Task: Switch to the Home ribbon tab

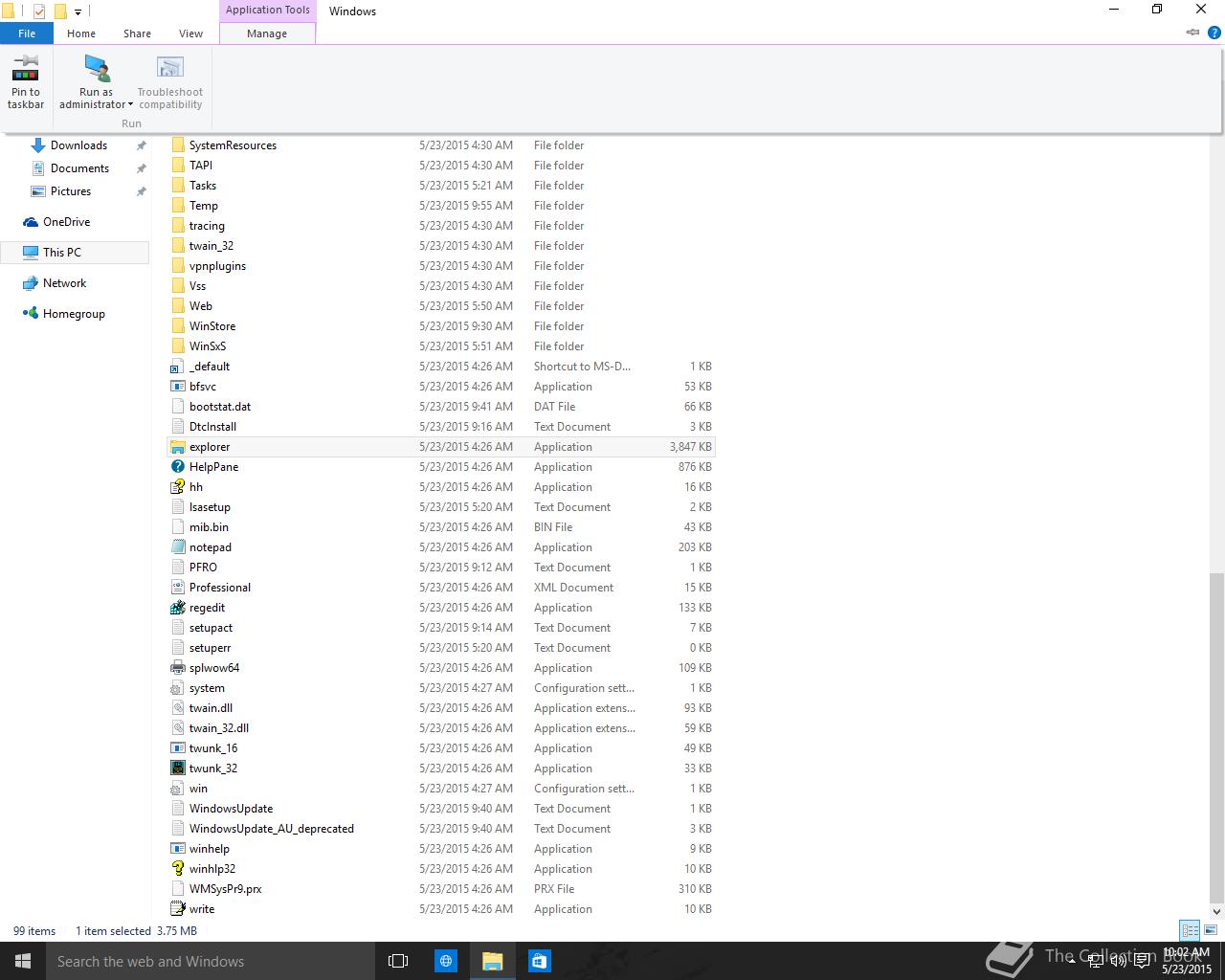Action: click(81, 33)
